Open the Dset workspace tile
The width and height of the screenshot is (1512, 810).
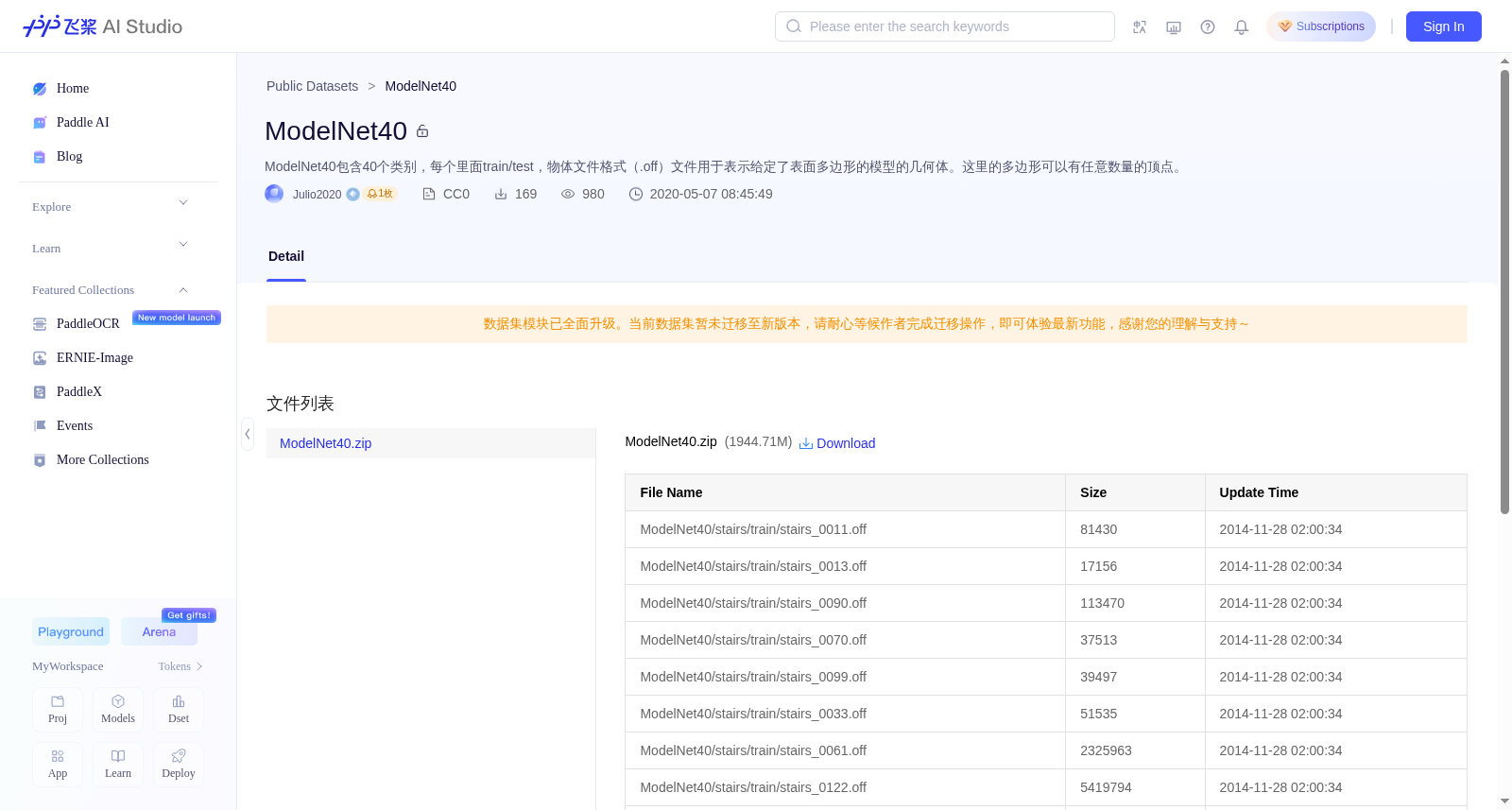[179, 710]
